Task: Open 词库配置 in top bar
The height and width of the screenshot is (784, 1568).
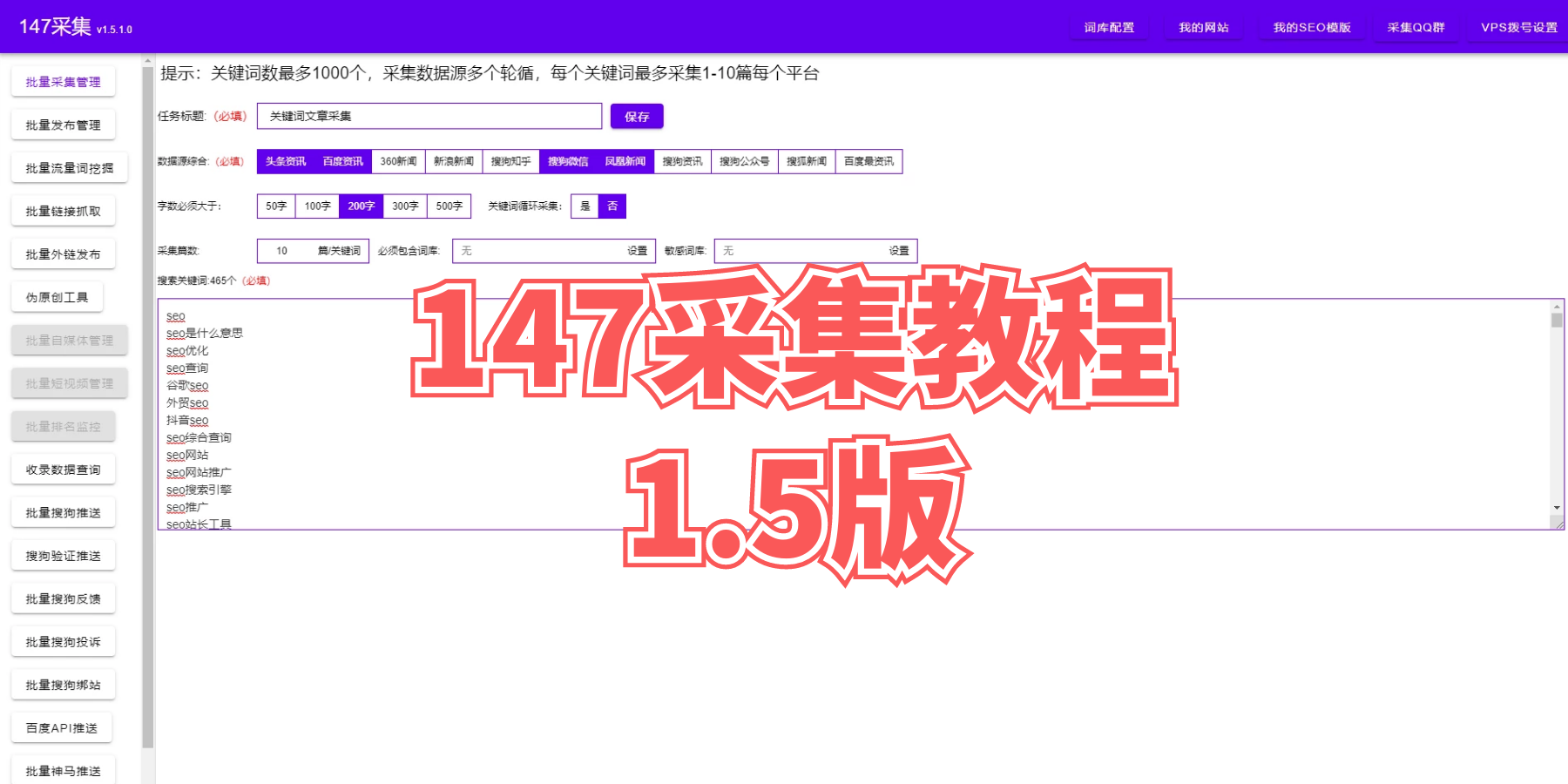Action: pyautogui.click(x=1109, y=28)
